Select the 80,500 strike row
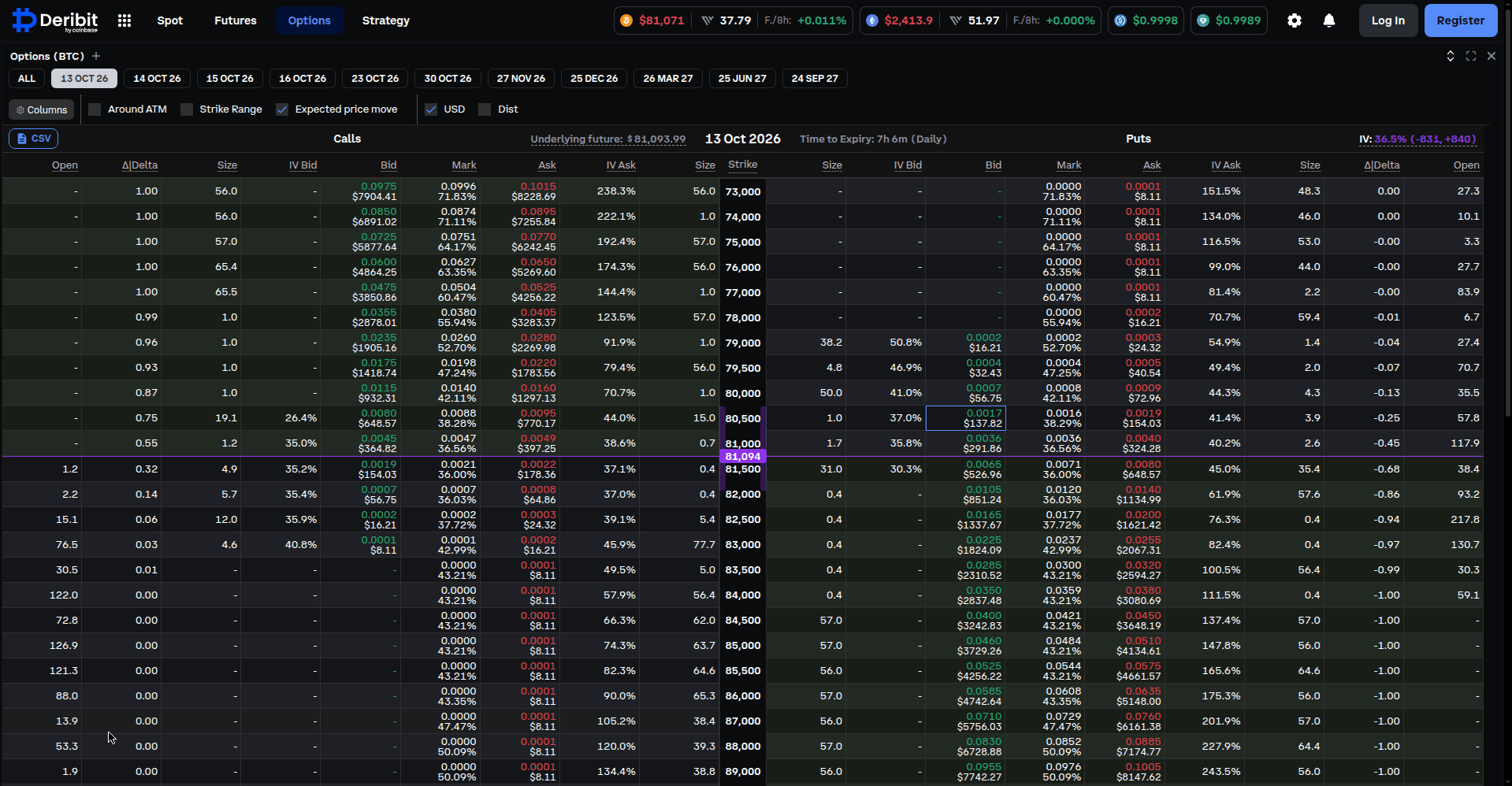 tap(743, 418)
